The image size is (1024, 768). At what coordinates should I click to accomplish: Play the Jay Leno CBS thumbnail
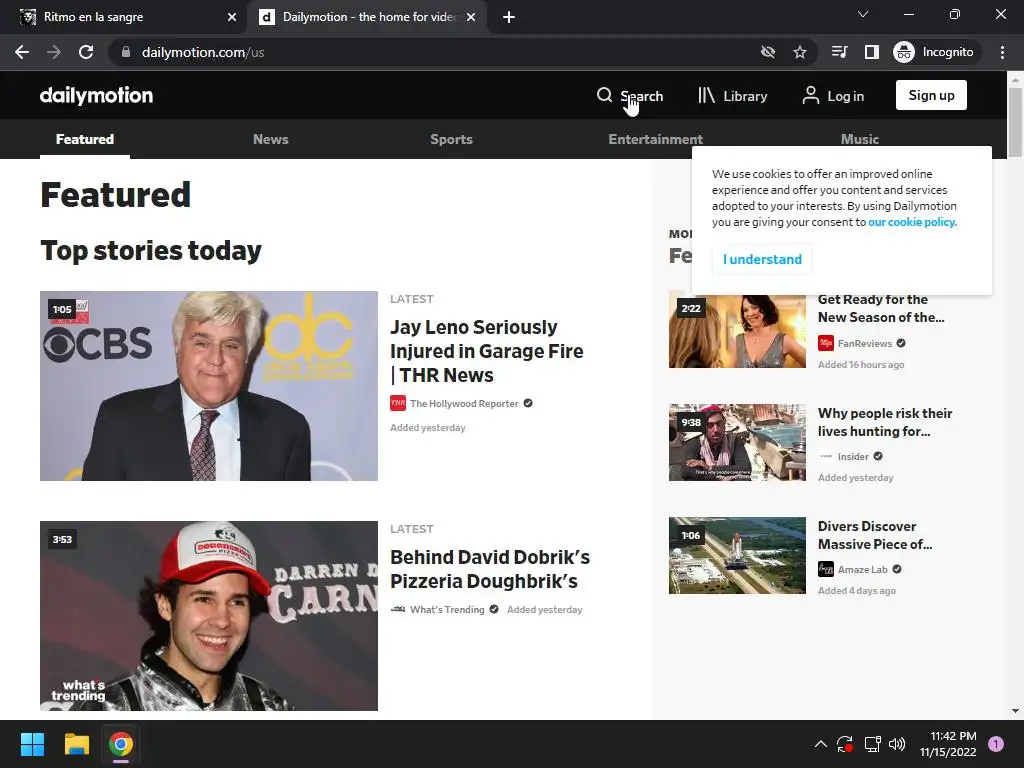209,386
